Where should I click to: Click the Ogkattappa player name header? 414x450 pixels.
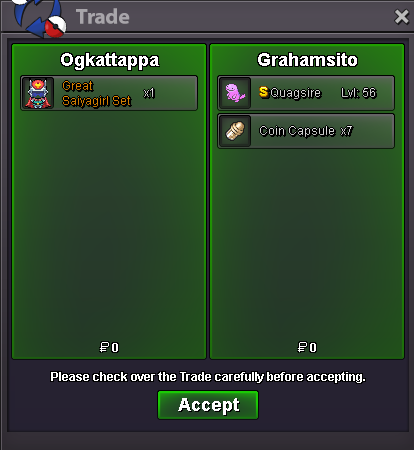point(109,60)
